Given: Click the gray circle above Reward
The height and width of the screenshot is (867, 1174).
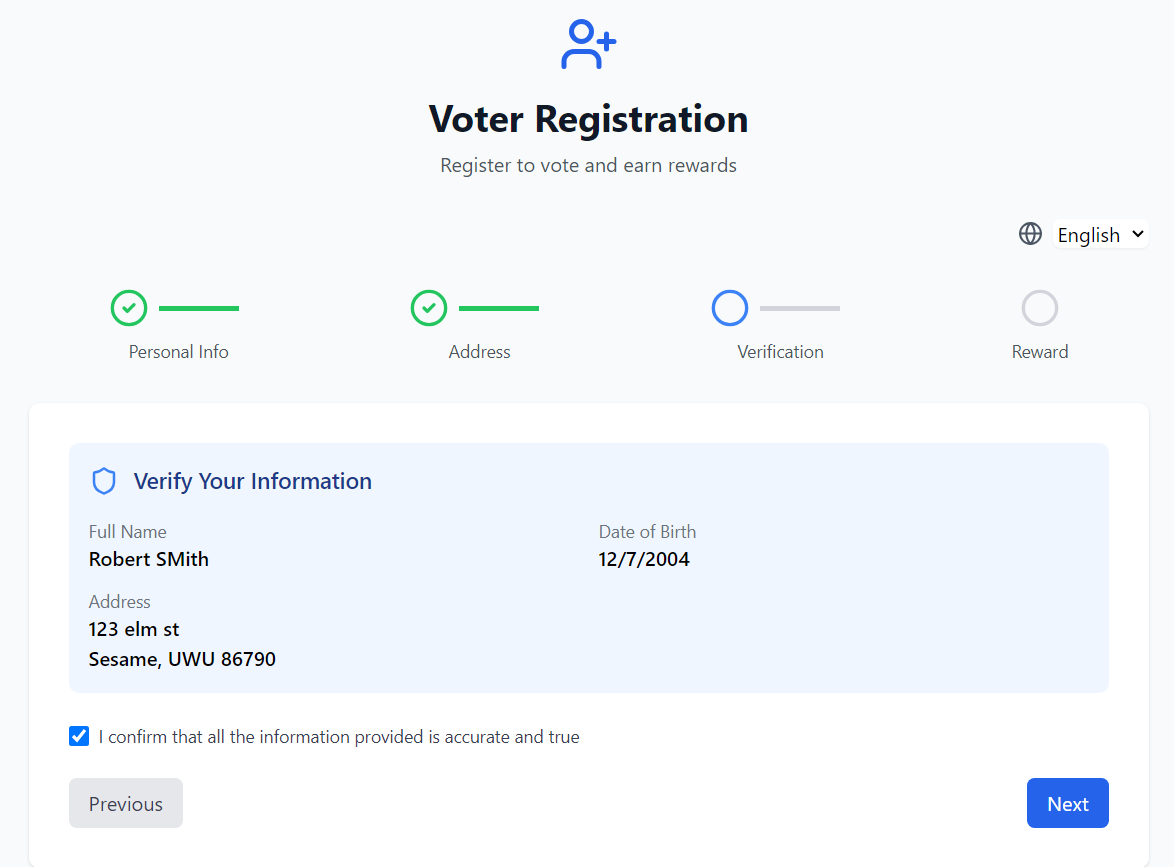Looking at the screenshot, I should [x=1040, y=307].
